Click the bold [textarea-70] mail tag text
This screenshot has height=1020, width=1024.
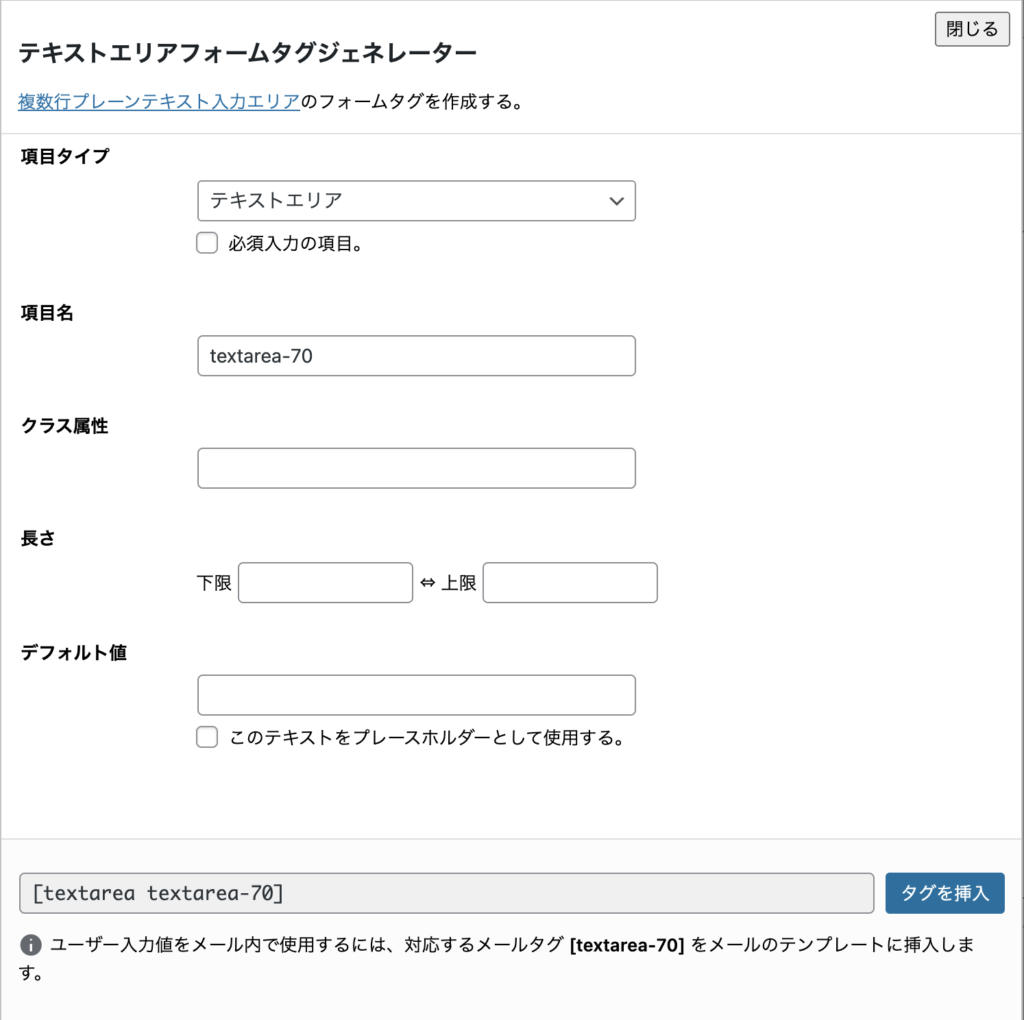[626, 945]
